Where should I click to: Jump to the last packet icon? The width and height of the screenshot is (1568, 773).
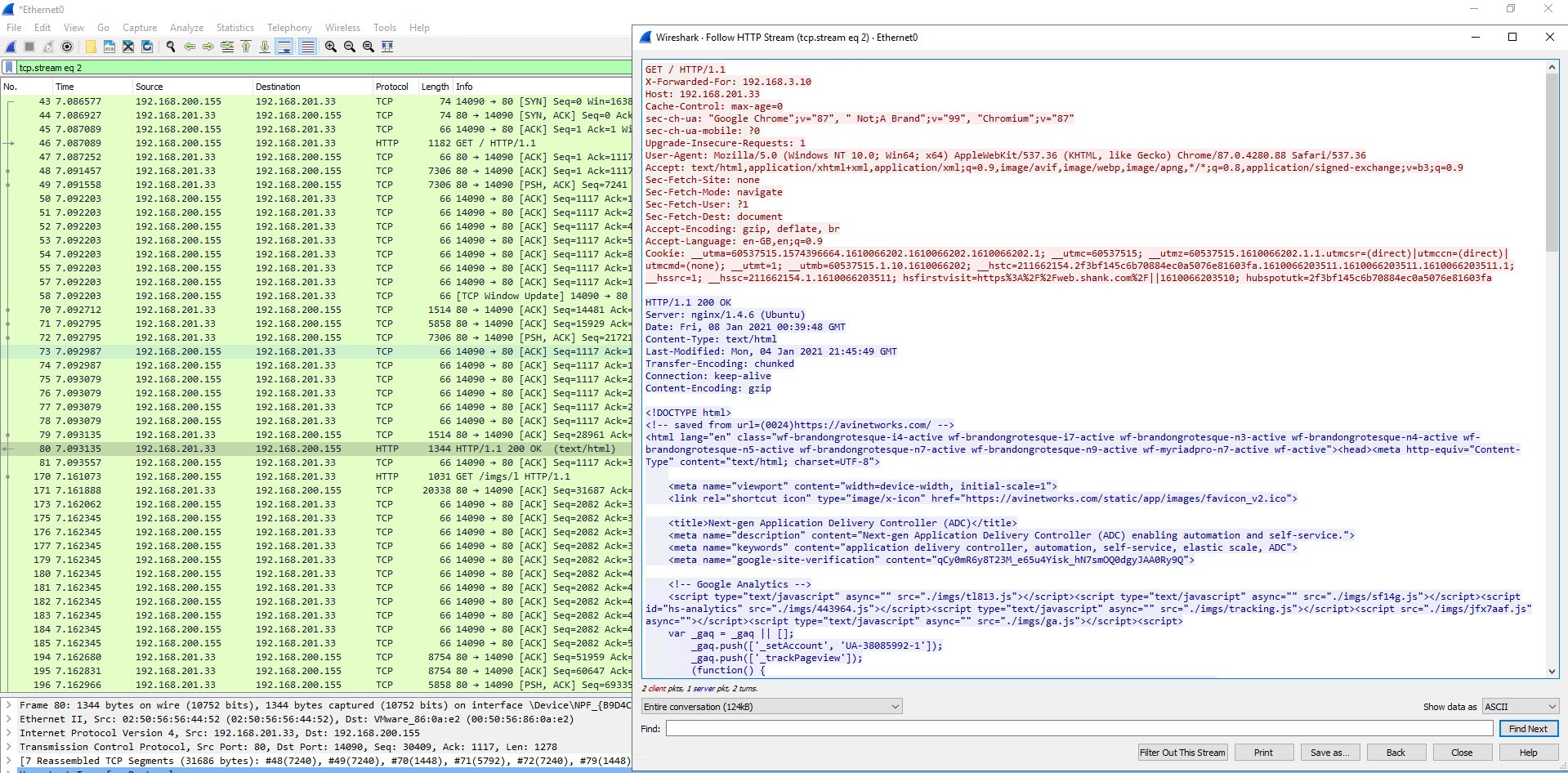pyautogui.click(x=265, y=47)
